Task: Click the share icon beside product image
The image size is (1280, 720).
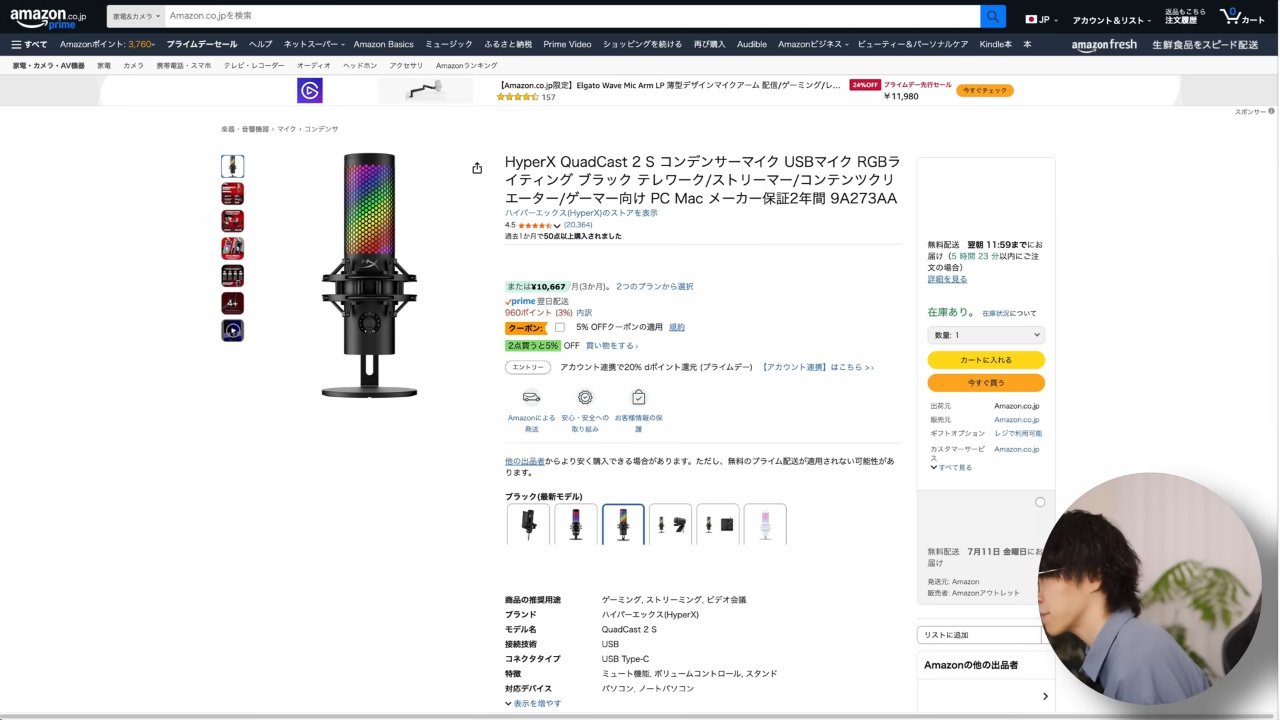Action: click(477, 168)
